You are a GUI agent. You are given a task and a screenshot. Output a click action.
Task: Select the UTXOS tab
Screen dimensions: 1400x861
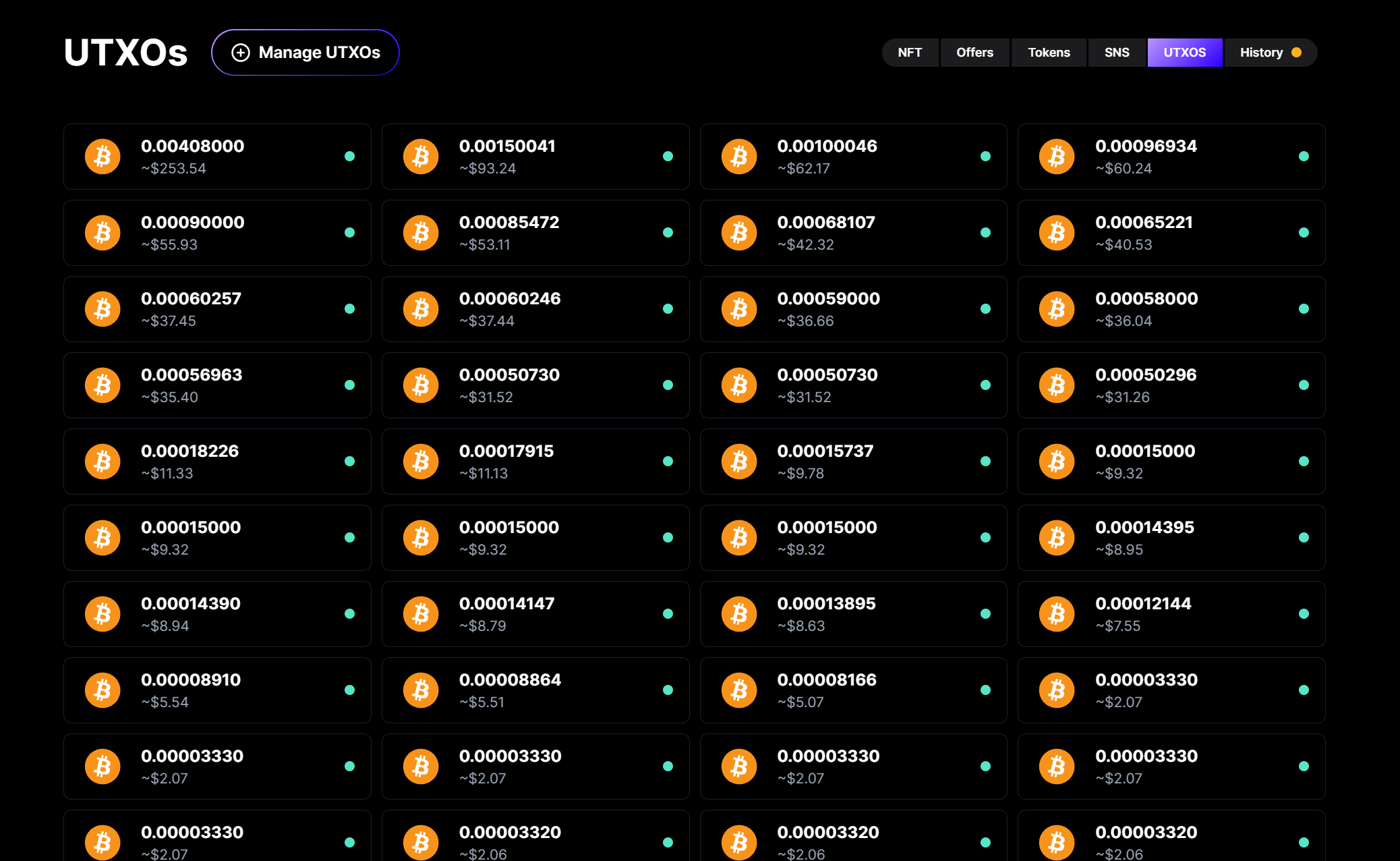(x=1185, y=53)
